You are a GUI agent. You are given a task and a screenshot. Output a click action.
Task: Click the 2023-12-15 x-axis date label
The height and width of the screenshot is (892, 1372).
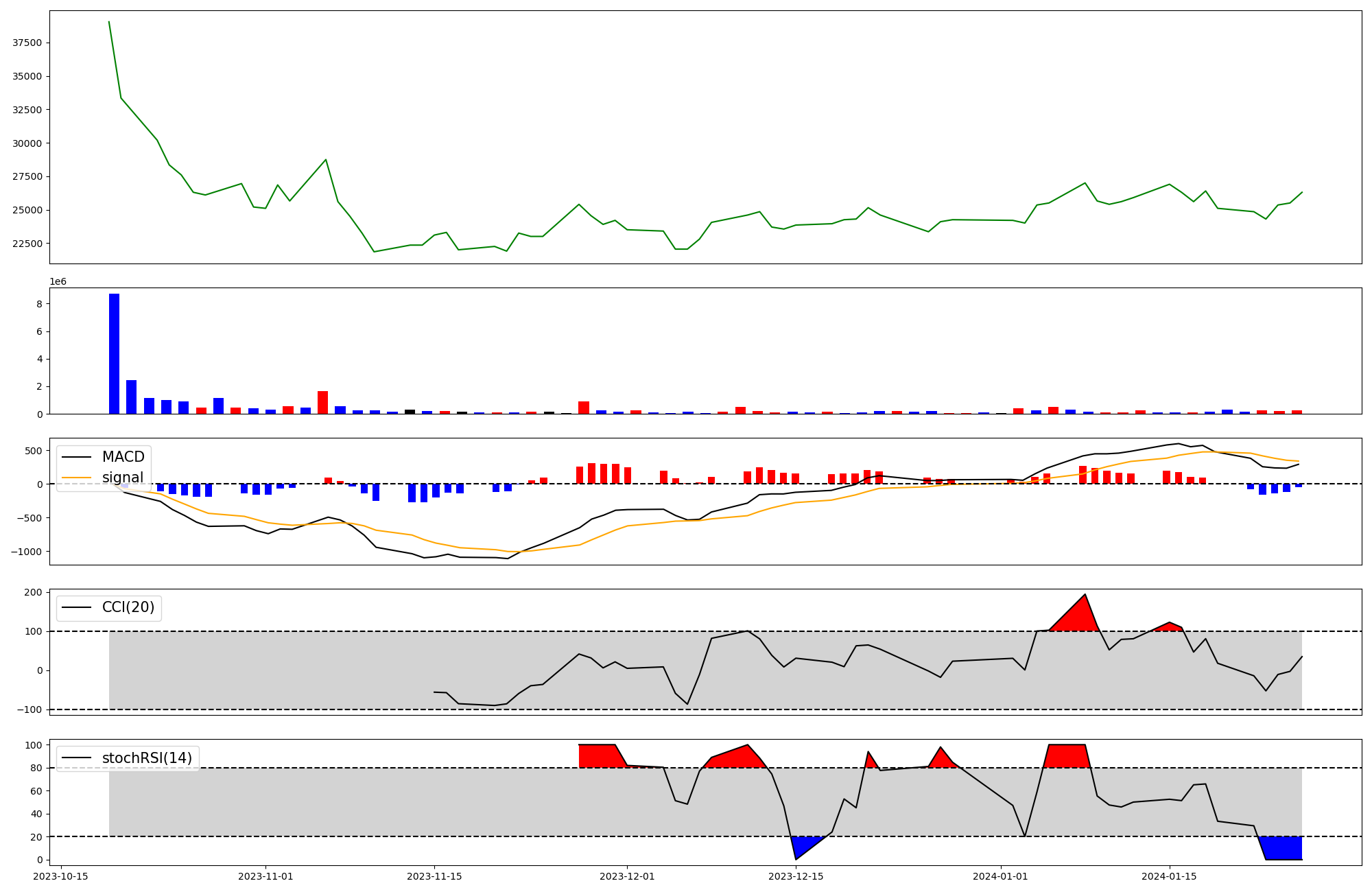tap(796, 876)
